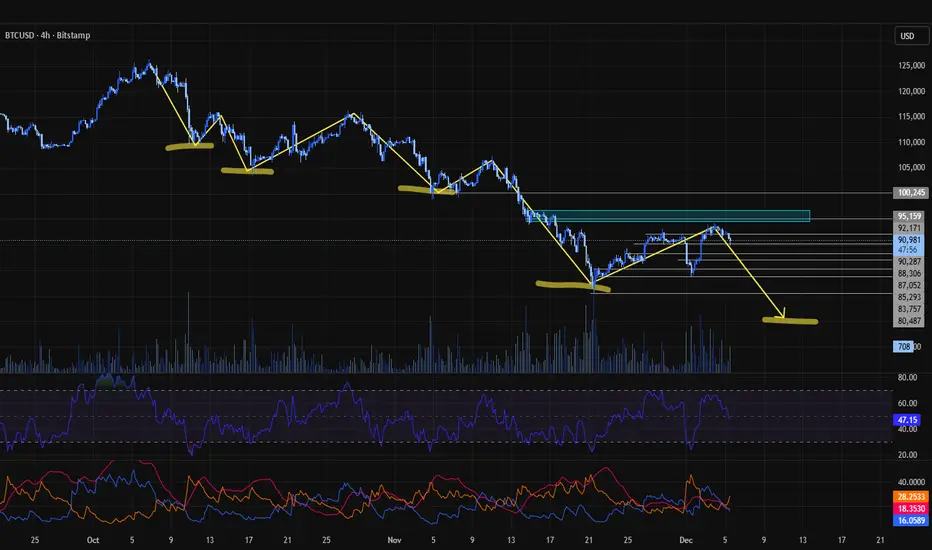This screenshot has width=932, height=550.
Task: Click the 40.0000 scale label in bottom pane
Action: [x=911, y=482]
